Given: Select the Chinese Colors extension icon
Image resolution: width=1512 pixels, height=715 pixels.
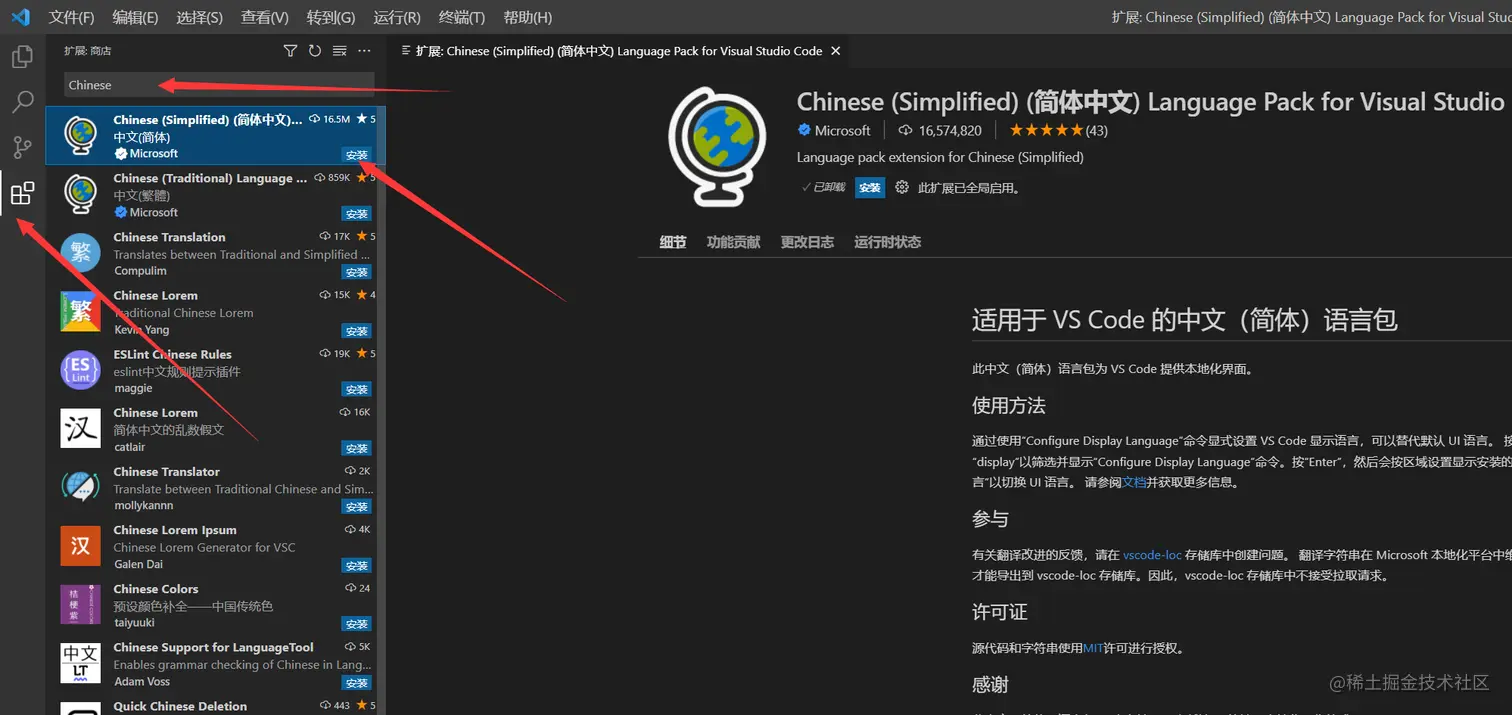Looking at the screenshot, I should 80,605.
